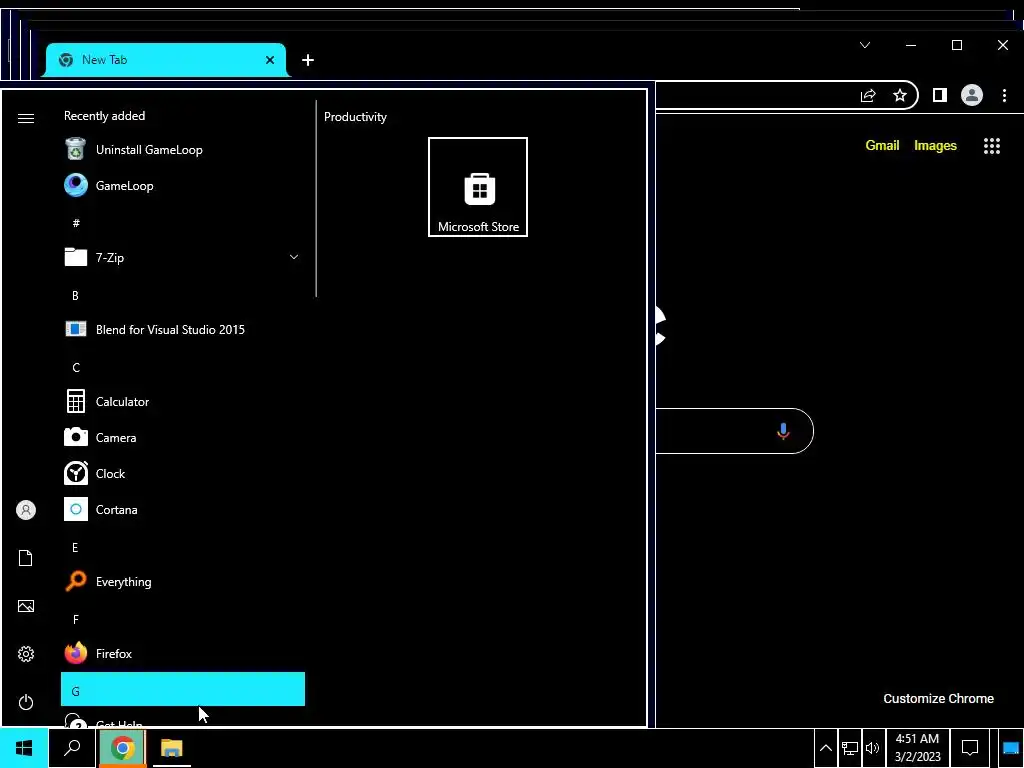The width and height of the screenshot is (1024, 768).
Task: Open the taskbar clock and date
Action: (x=917, y=748)
